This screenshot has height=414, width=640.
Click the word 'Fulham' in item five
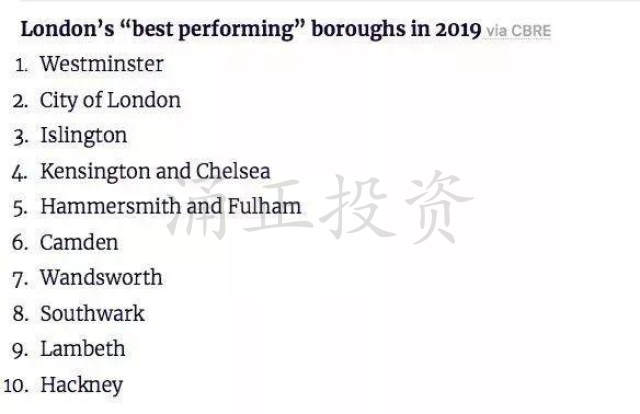pos(264,206)
